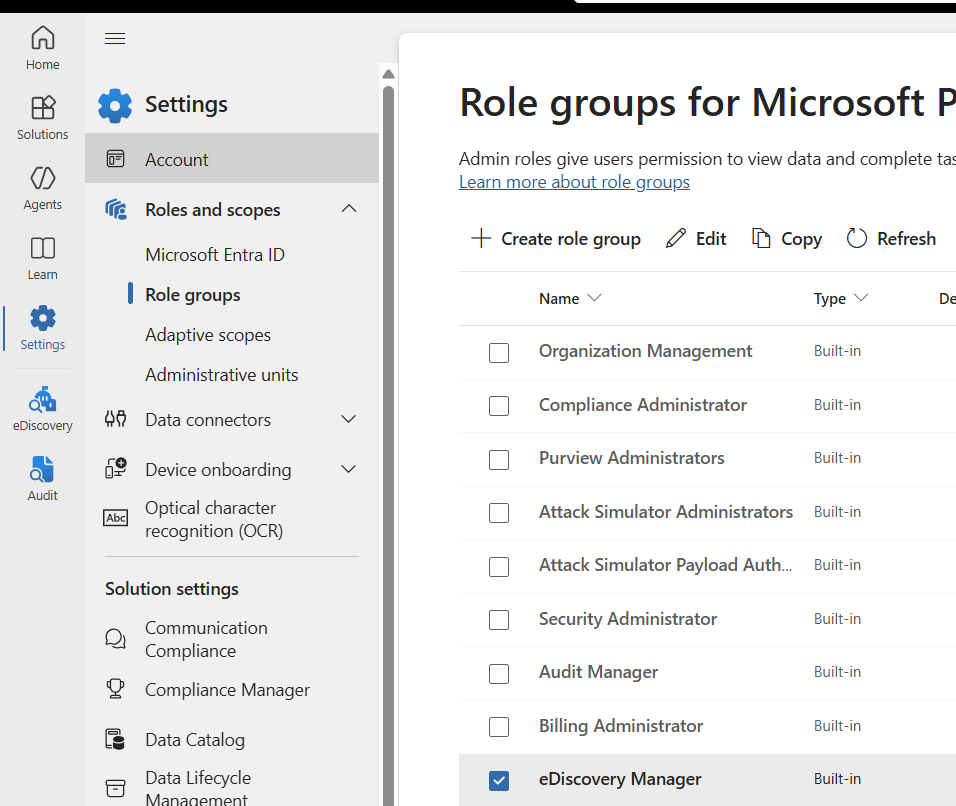Check the Organization Management checkbox
Screen dimensions: 956x806
tap(499, 352)
